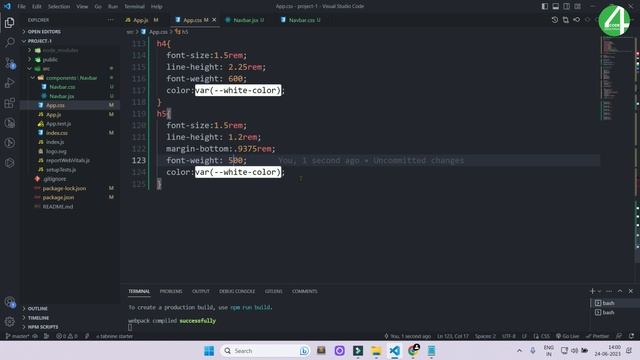Click the Ln 123, Col 17 status bar entry
The width and height of the screenshot is (640, 360).
[453, 336]
